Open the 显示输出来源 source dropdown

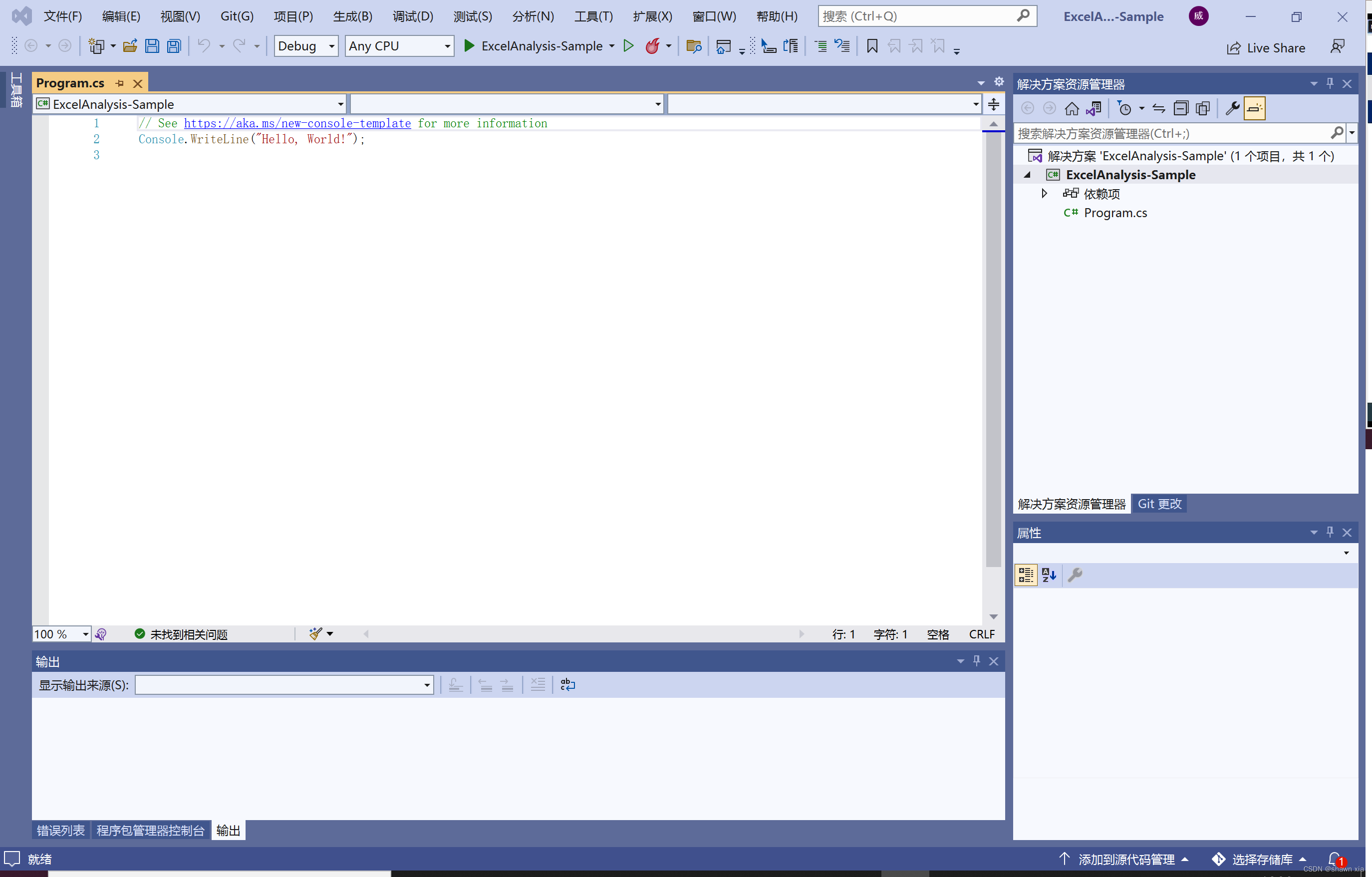[427, 685]
